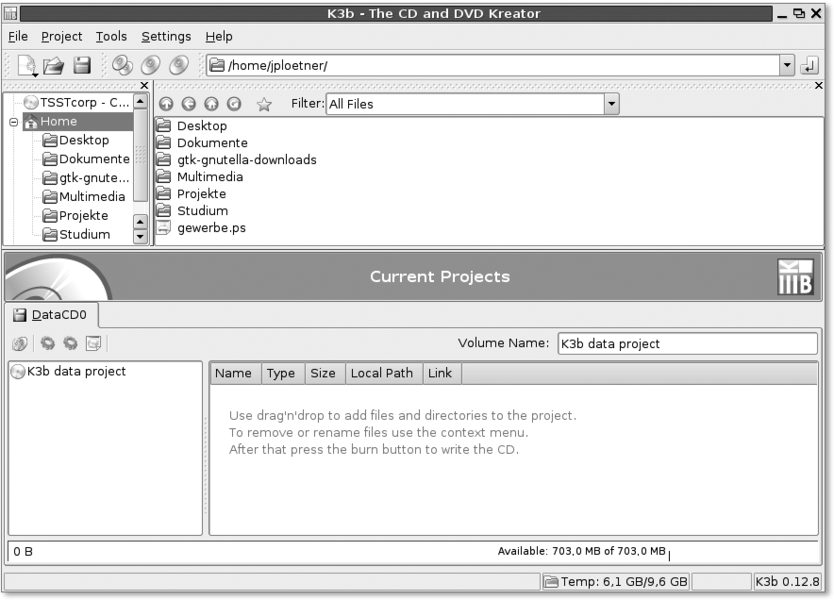
Task: Click the Save floppy disk icon
Action: click(82, 66)
